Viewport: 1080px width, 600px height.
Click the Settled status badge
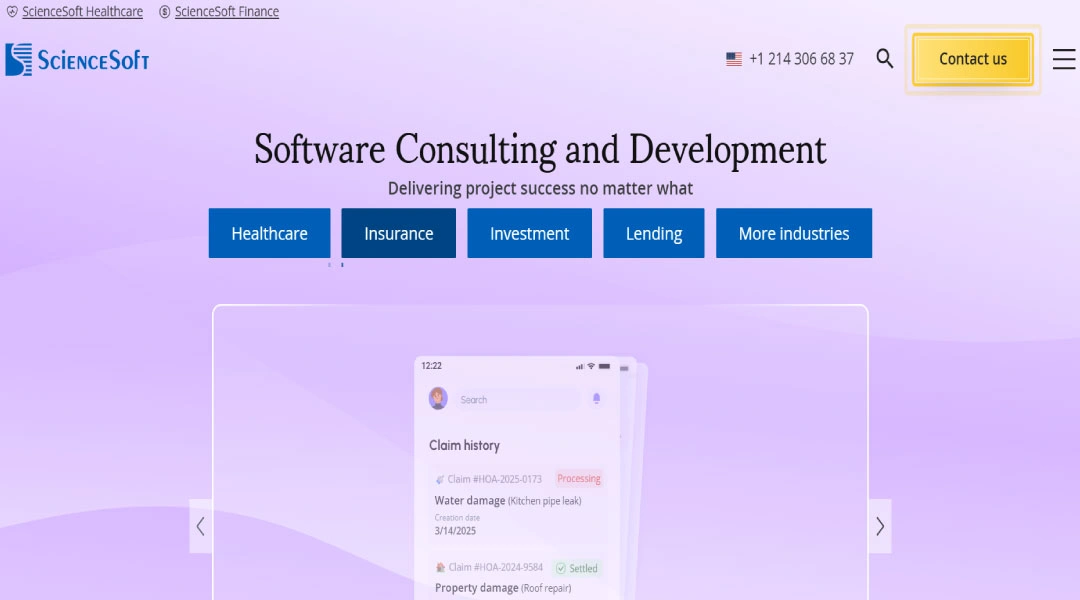click(577, 568)
